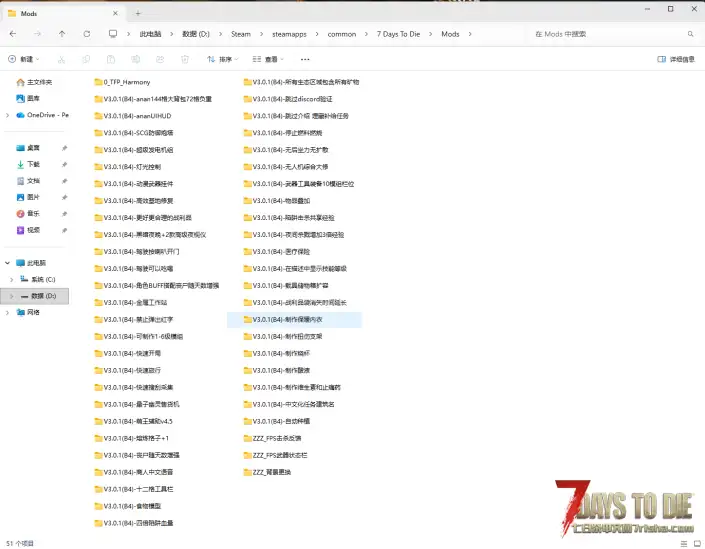Navigate to common in breadcrumb
The height and width of the screenshot is (549, 705).
coord(342,34)
